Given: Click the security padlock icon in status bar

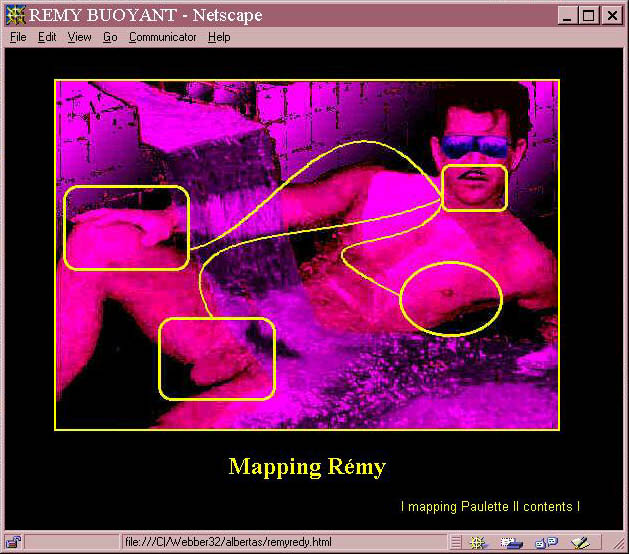Looking at the screenshot, I should [13, 543].
